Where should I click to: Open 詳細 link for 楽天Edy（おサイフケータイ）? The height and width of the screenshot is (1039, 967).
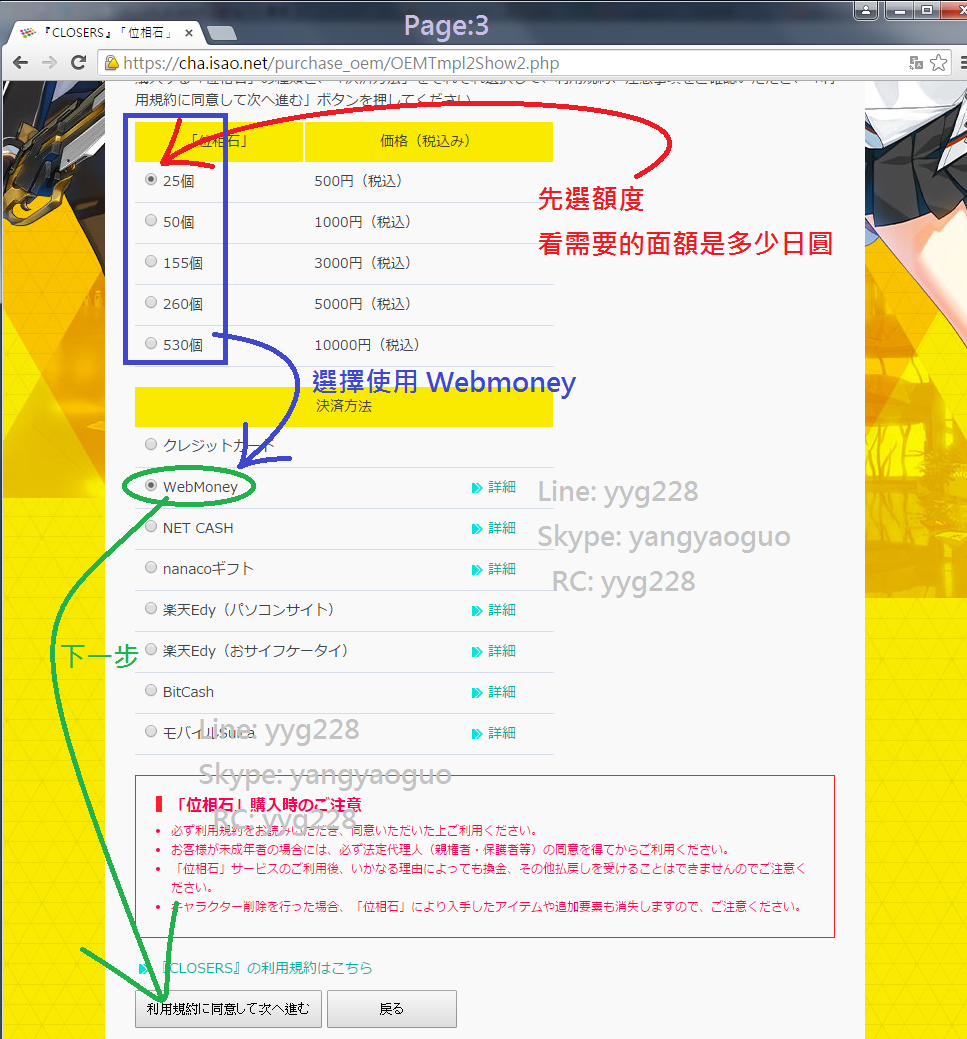click(x=494, y=651)
